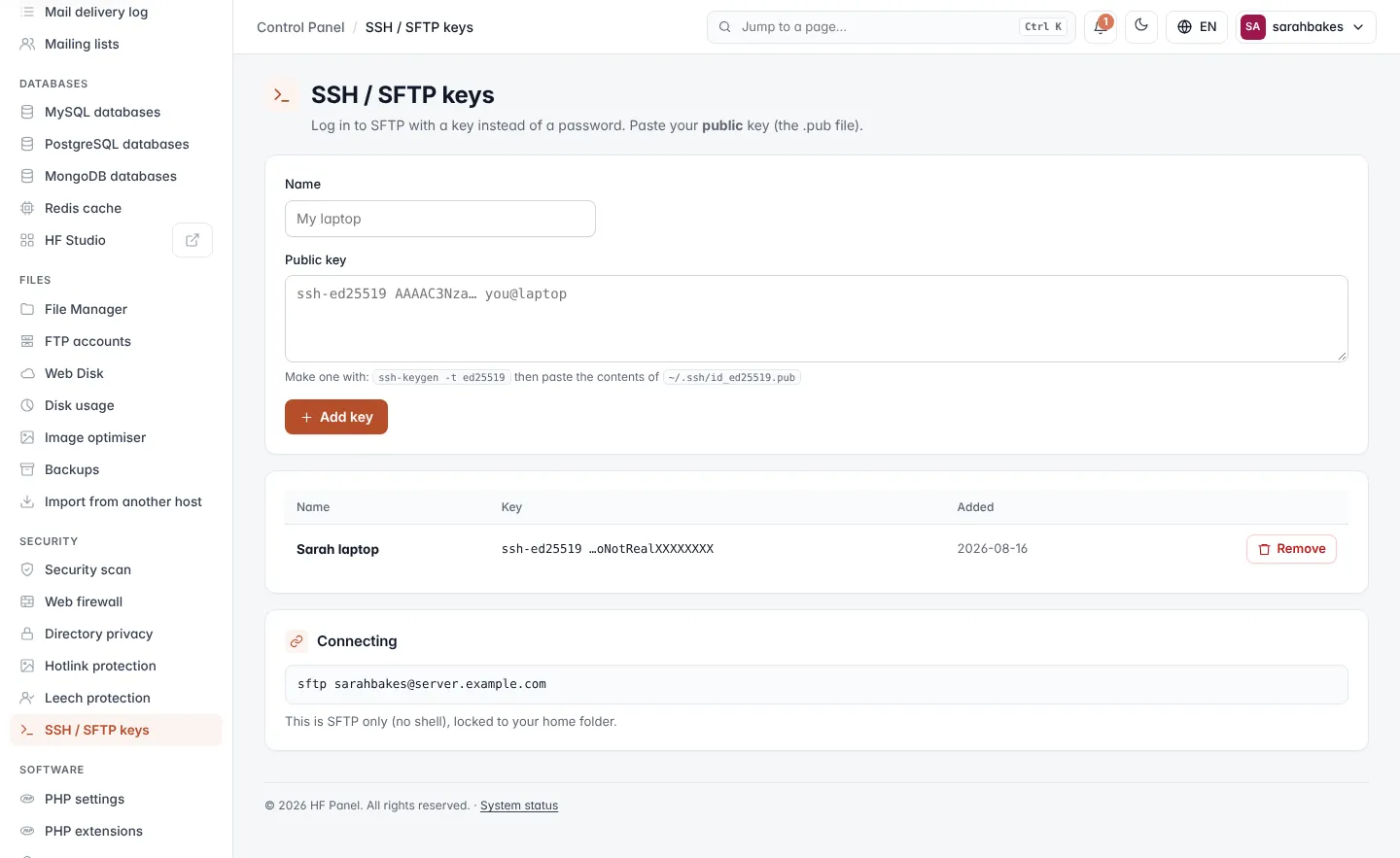Toggle dark mode moon icon
This screenshot has height=858, width=1400.
tap(1141, 27)
